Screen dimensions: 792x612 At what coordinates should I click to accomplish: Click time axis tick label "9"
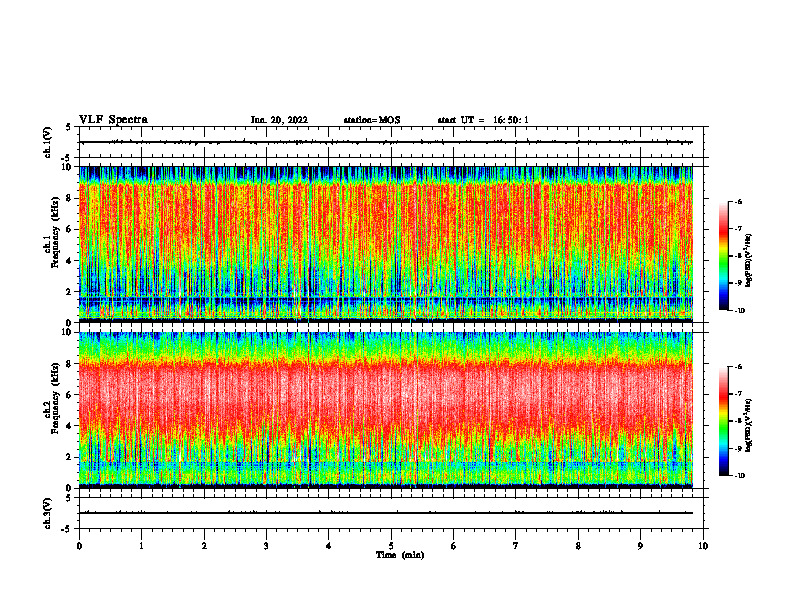coord(640,546)
